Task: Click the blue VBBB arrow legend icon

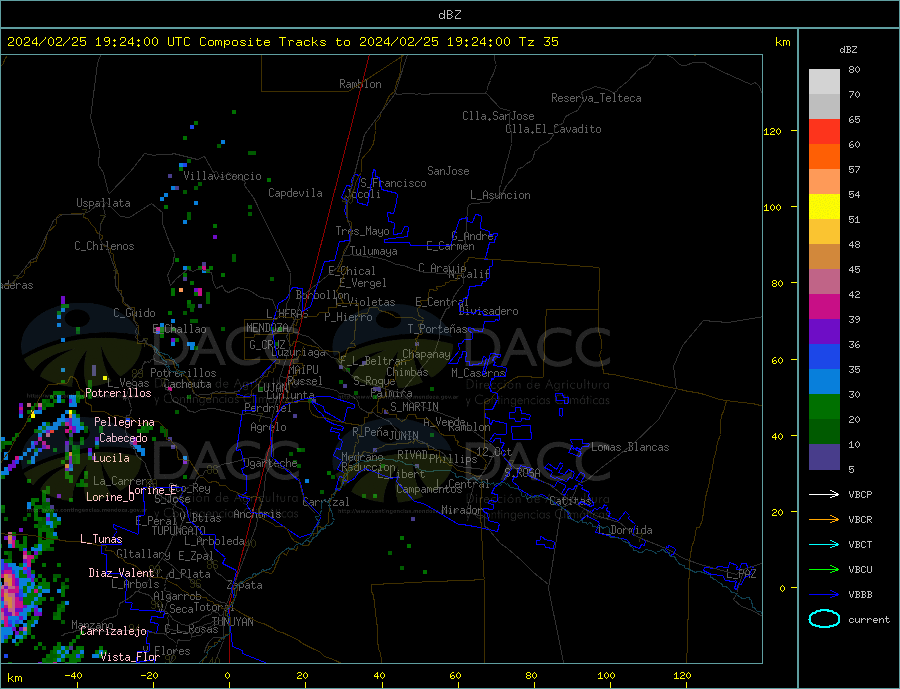Action: [824, 594]
